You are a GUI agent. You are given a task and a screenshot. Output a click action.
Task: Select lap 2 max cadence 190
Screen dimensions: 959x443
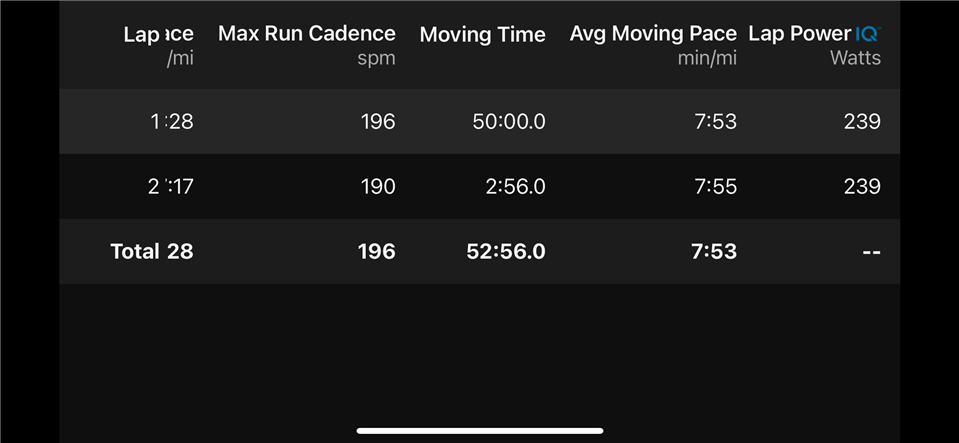coord(377,187)
